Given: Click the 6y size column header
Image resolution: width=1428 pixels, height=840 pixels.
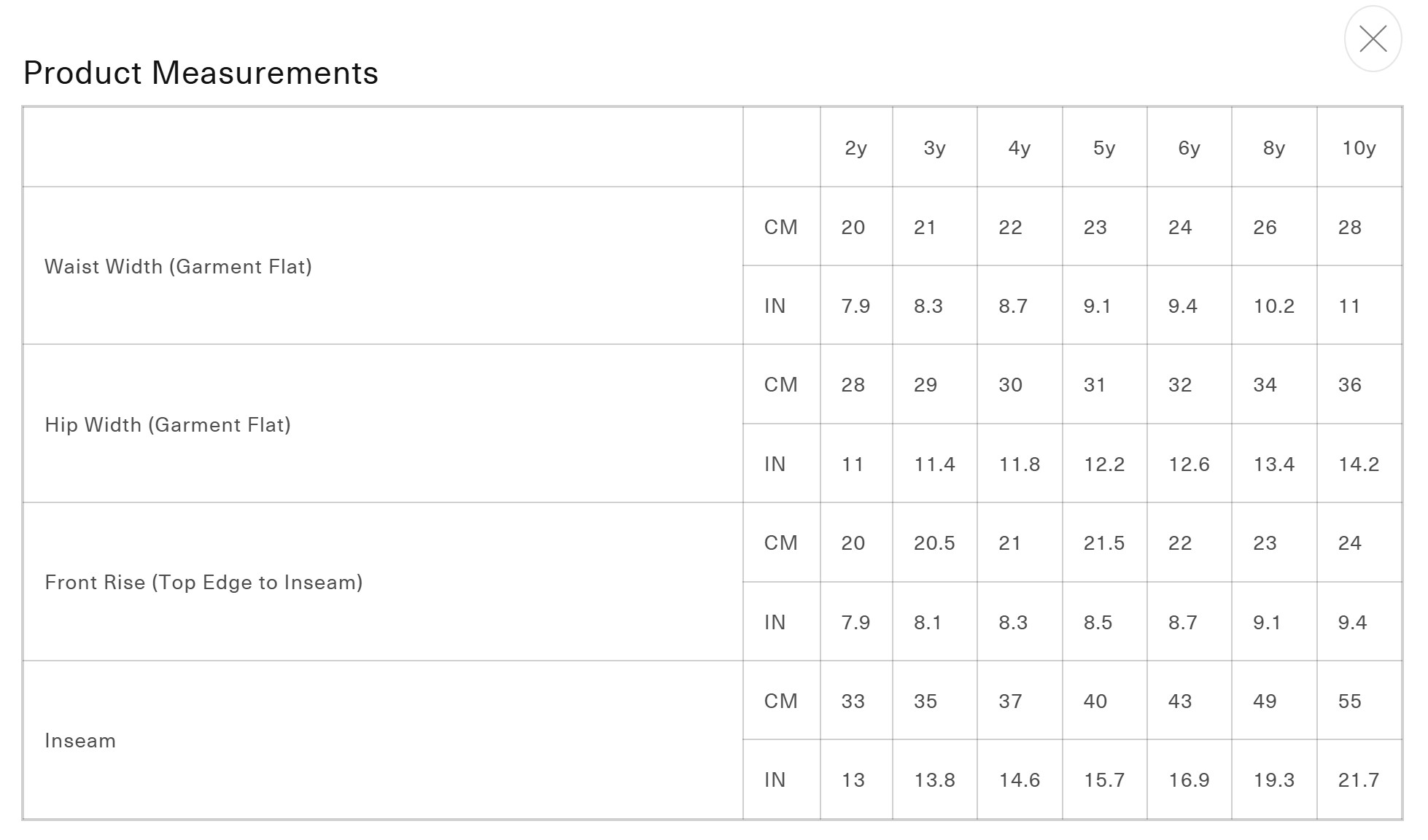Looking at the screenshot, I should pyautogui.click(x=1189, y=148).
